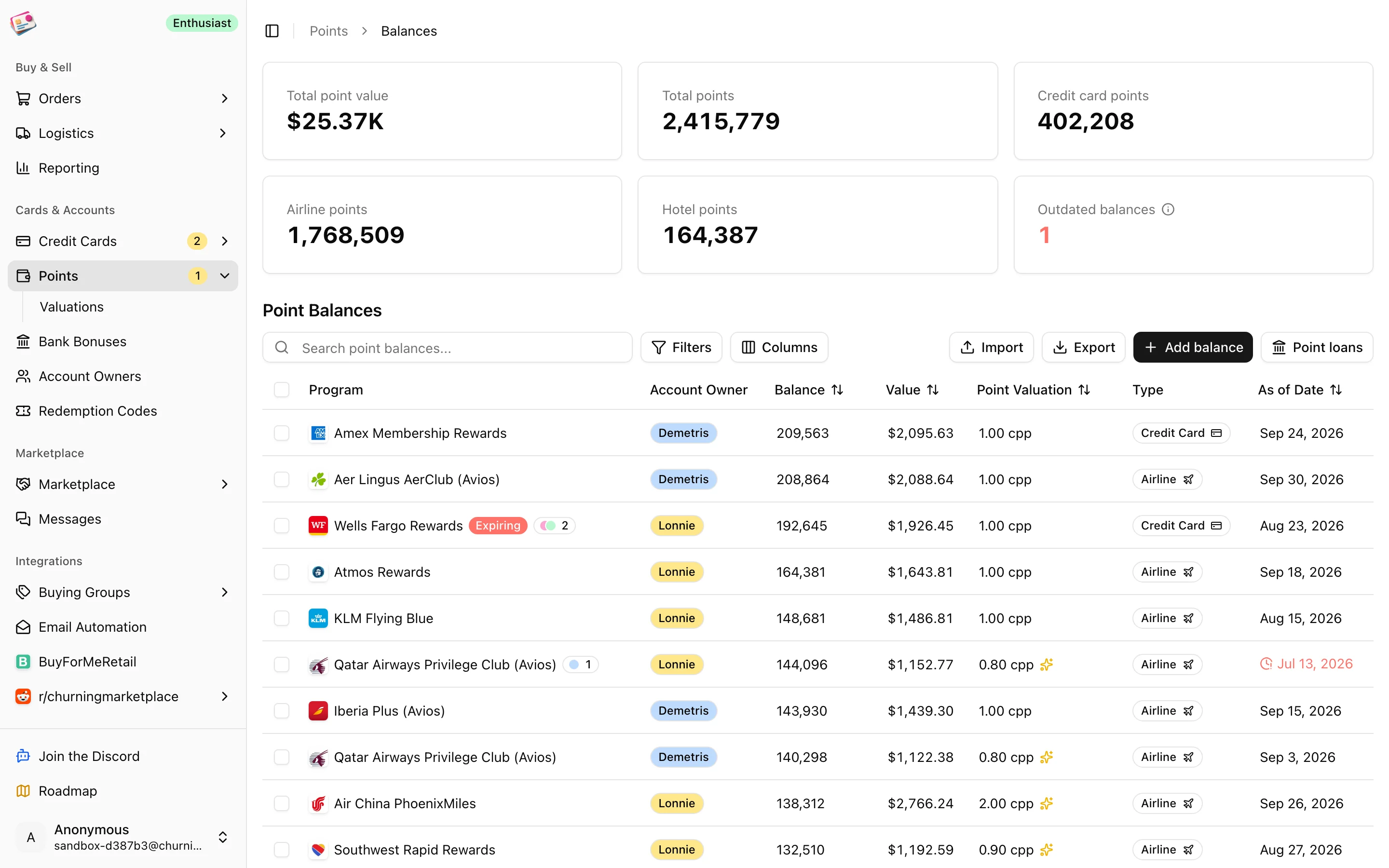Sort by Point Valuation column arrows
This screenshot has height=868, width=1389.
click(x=1084, y=390)
